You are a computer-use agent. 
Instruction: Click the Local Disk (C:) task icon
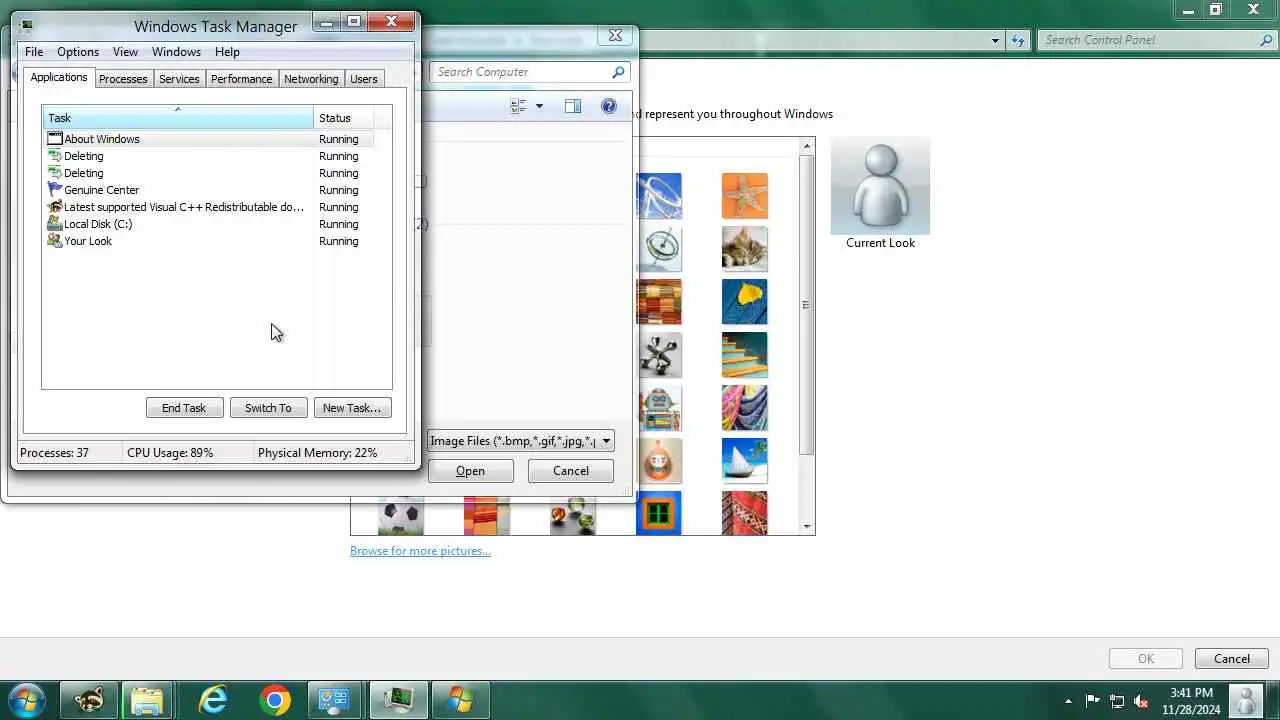(x=55, y=224)
